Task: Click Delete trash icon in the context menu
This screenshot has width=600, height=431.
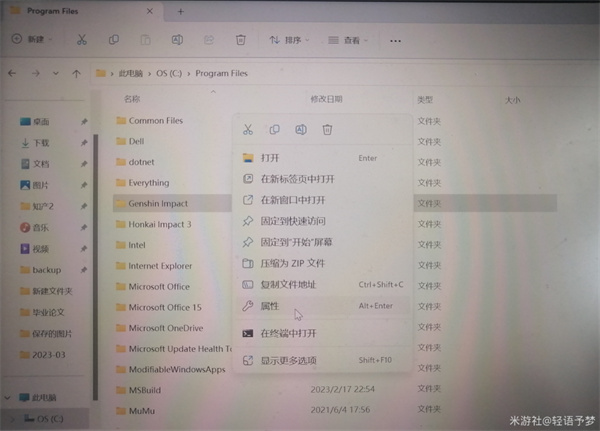Action: tap(327, 129)
